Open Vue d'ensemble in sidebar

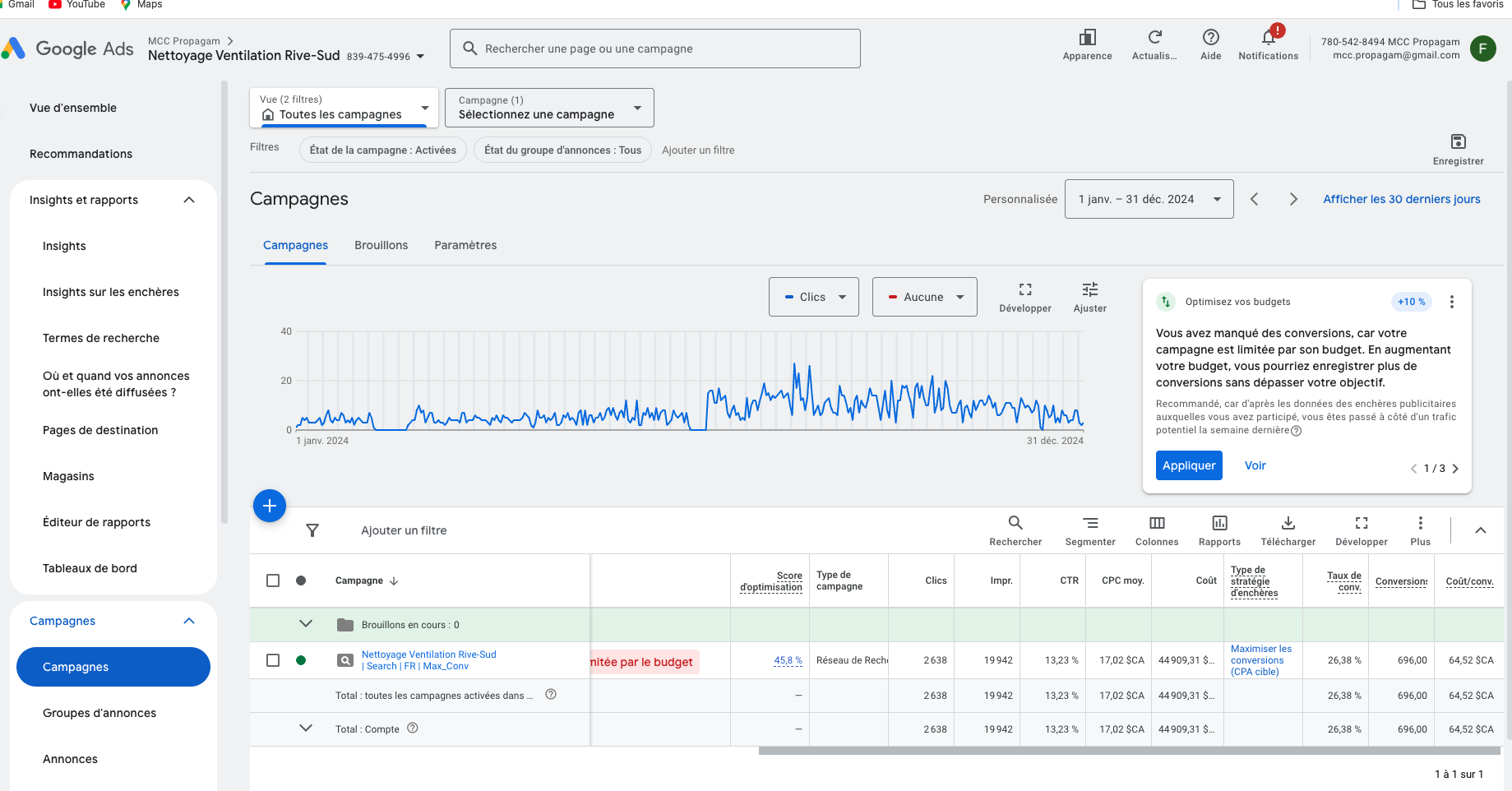(x=73, y=108)
